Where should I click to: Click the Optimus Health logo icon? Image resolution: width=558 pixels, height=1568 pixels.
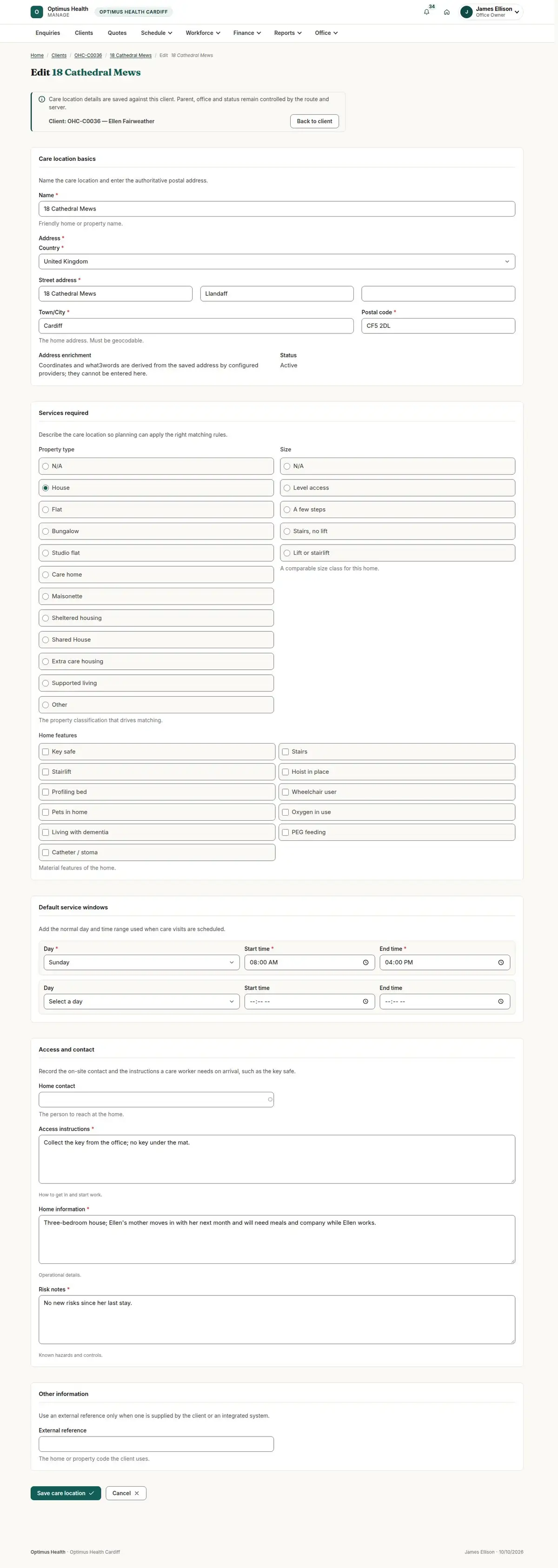pos(37,12)
